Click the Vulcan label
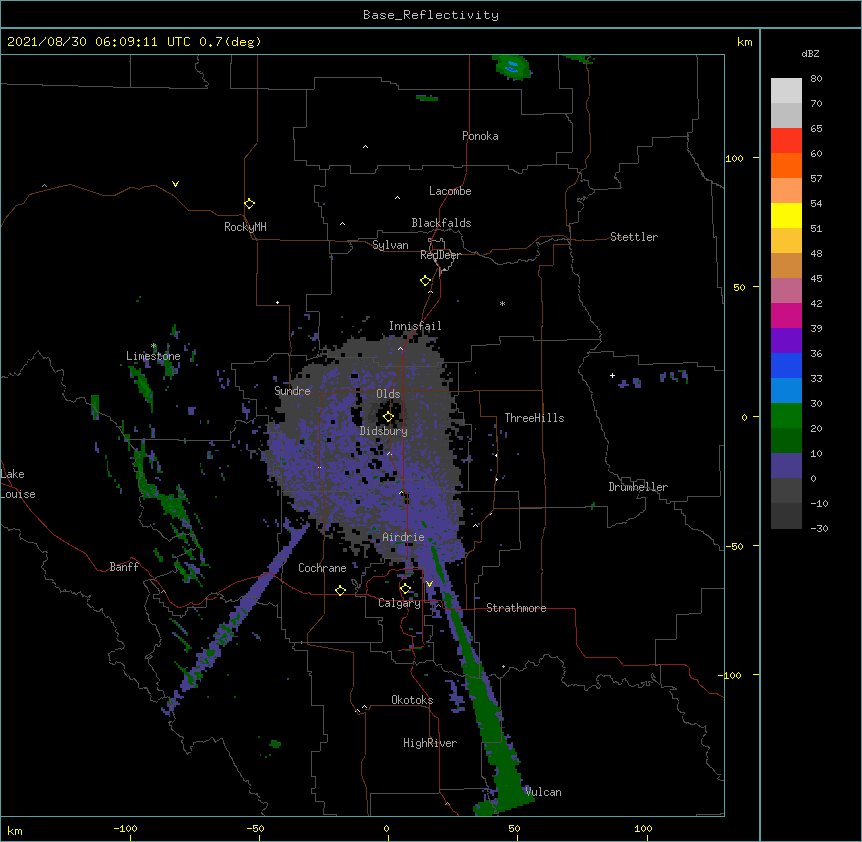This screenshot has height=842, width=862. coord(543,792)
